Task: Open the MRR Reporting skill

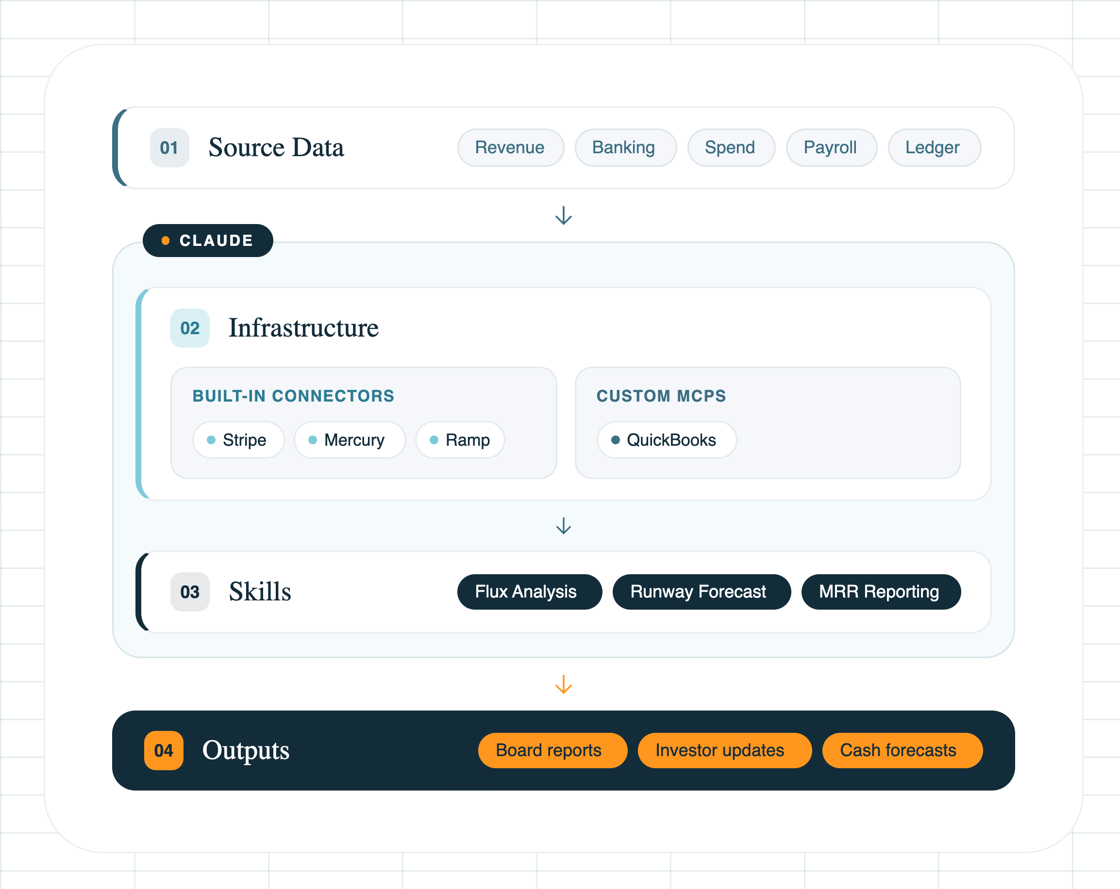Action: click(x=881, y=592)
